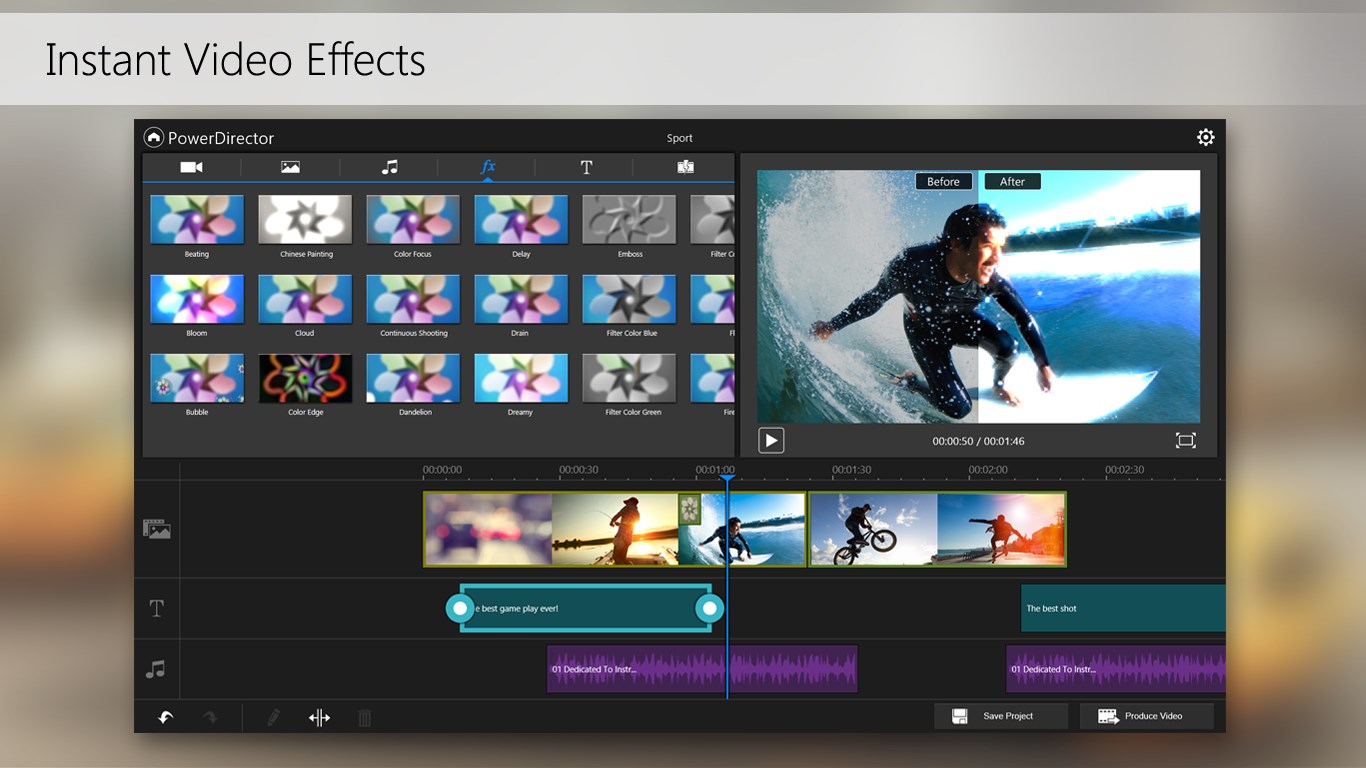Delete with the trash icon
Viewport: 1366px width, 768px height.
tap(365, 717)
